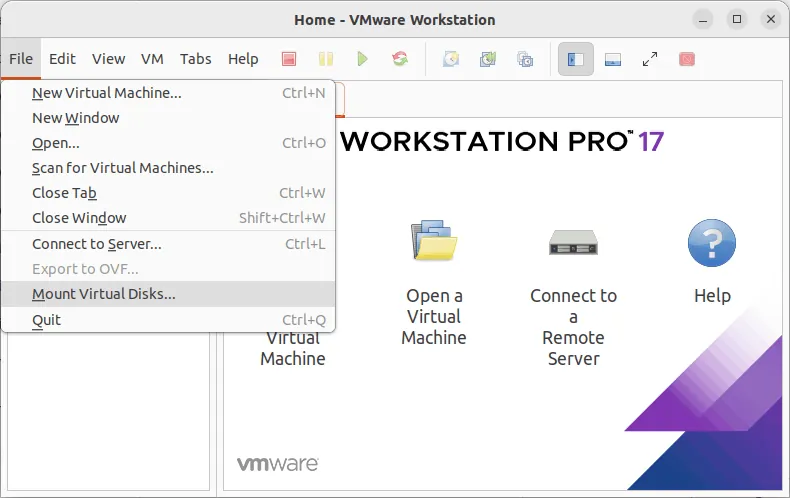The image size is (790, 498).
Task: Open the Snapshot Manager toolbar icon
Action: click(525, 59)
